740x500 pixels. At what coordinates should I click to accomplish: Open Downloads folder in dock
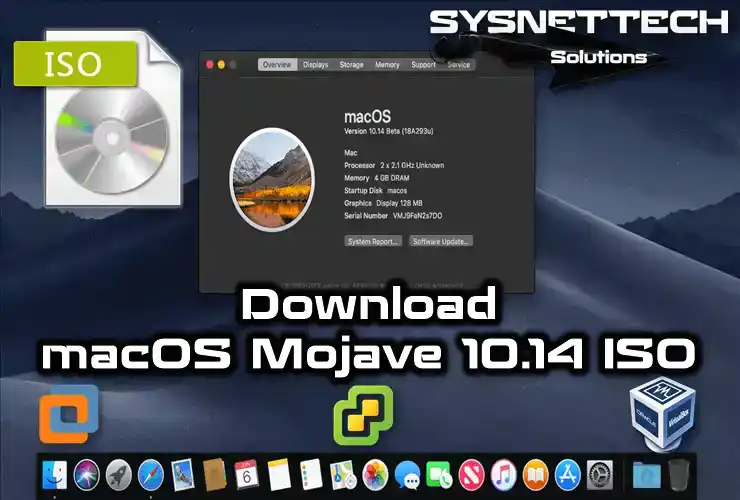pos(647,475)
